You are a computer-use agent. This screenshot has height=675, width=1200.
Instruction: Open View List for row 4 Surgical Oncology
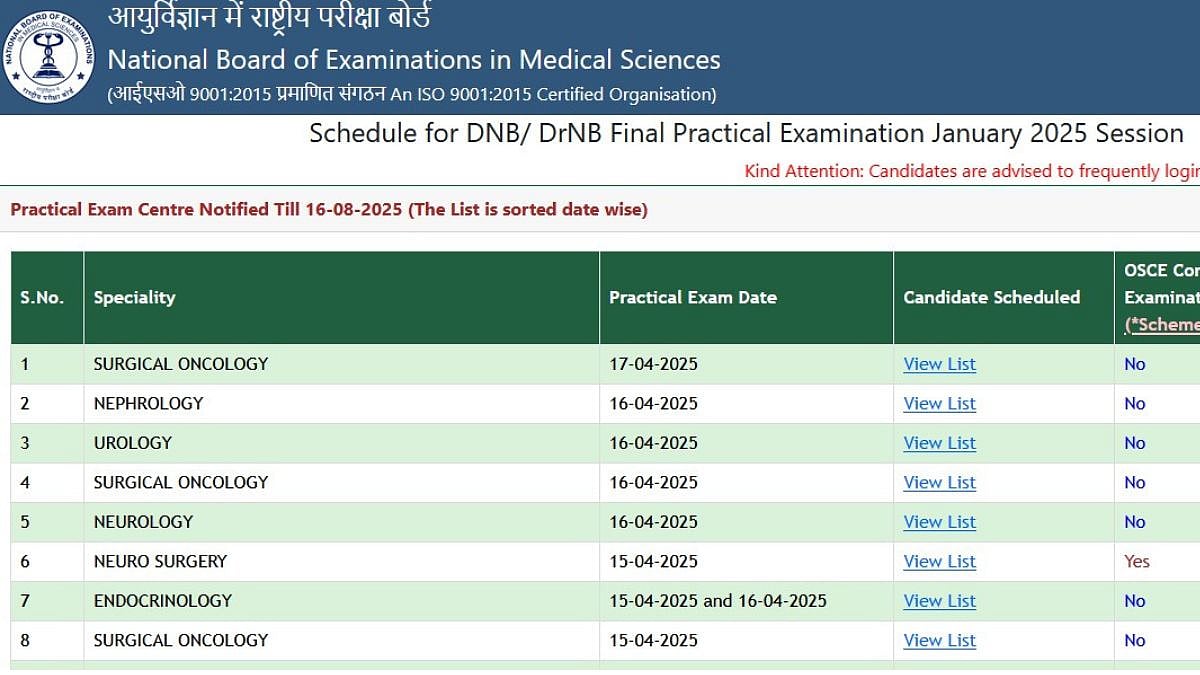pyautogui.click(x=939, y=482)
